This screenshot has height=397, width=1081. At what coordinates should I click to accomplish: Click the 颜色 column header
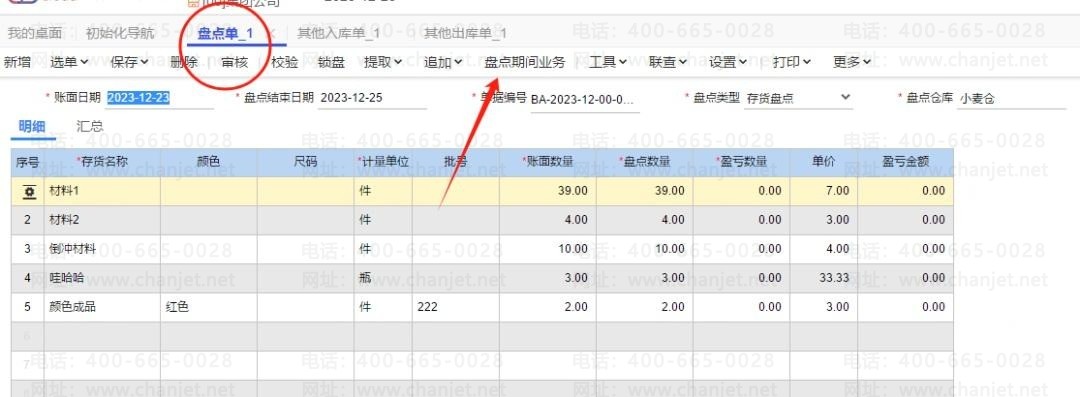tap(209, 163)
